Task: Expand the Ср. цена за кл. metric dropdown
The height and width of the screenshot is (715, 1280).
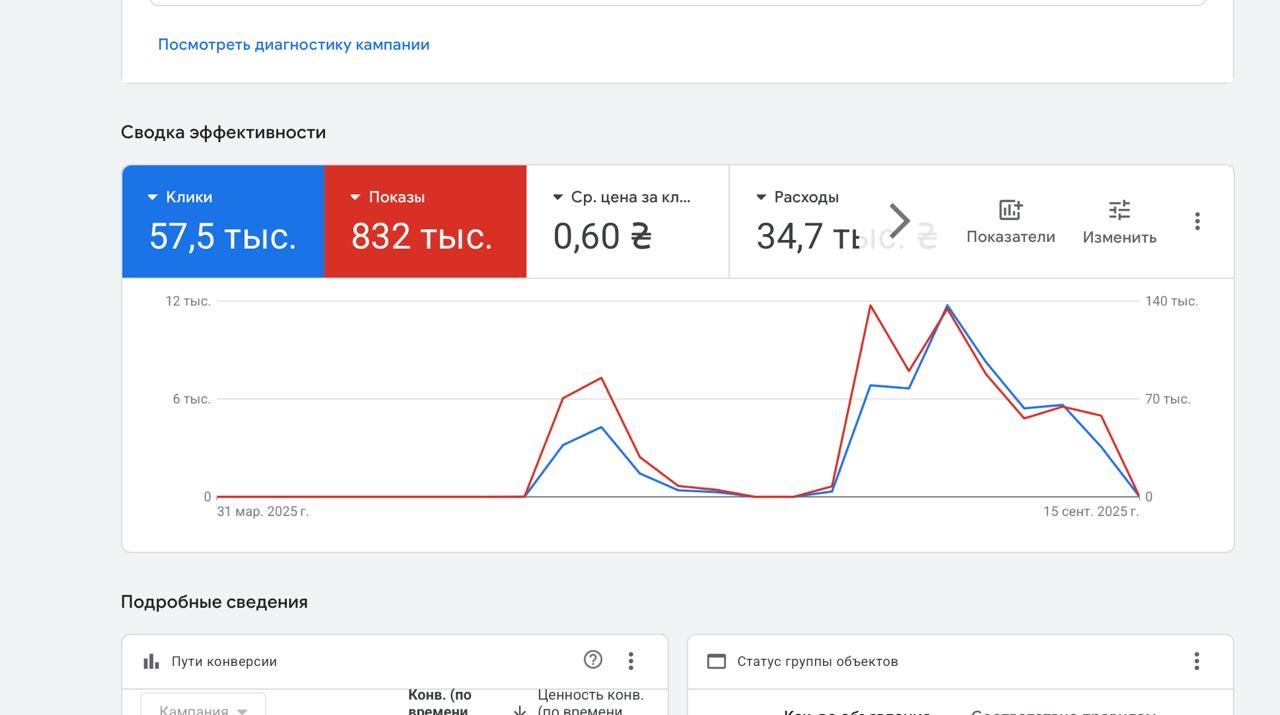Action: click(557, 198)
